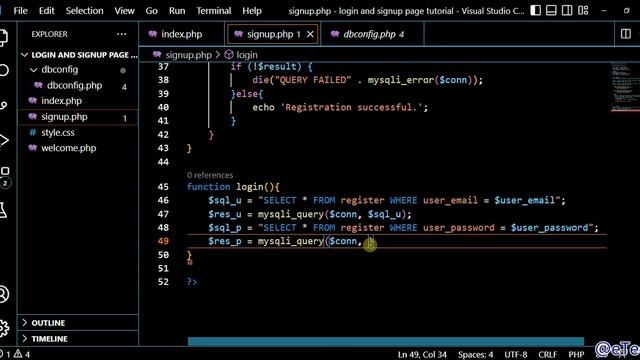640x360 pixels.
Task: Open the File menu
Action: [20, 11]
